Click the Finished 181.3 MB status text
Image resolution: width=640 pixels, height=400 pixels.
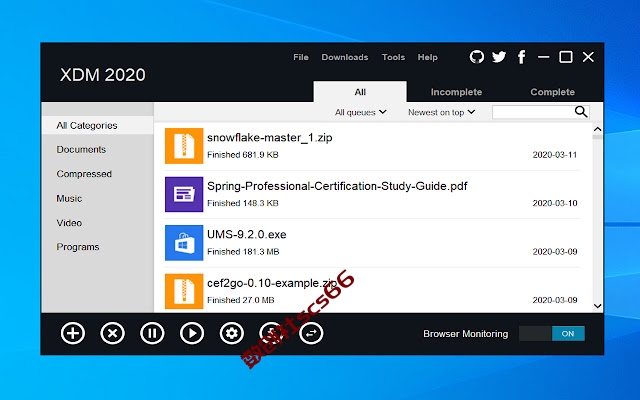243,251
